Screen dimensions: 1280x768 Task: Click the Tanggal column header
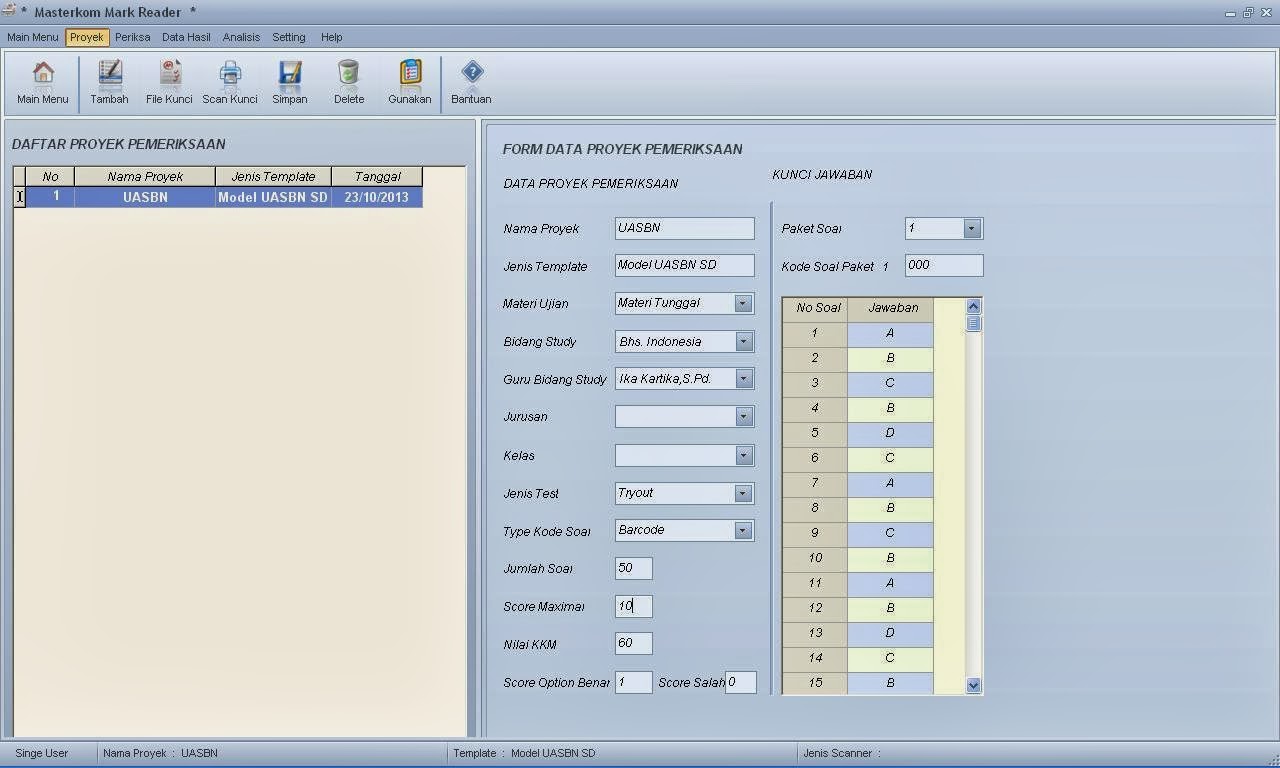377,177
